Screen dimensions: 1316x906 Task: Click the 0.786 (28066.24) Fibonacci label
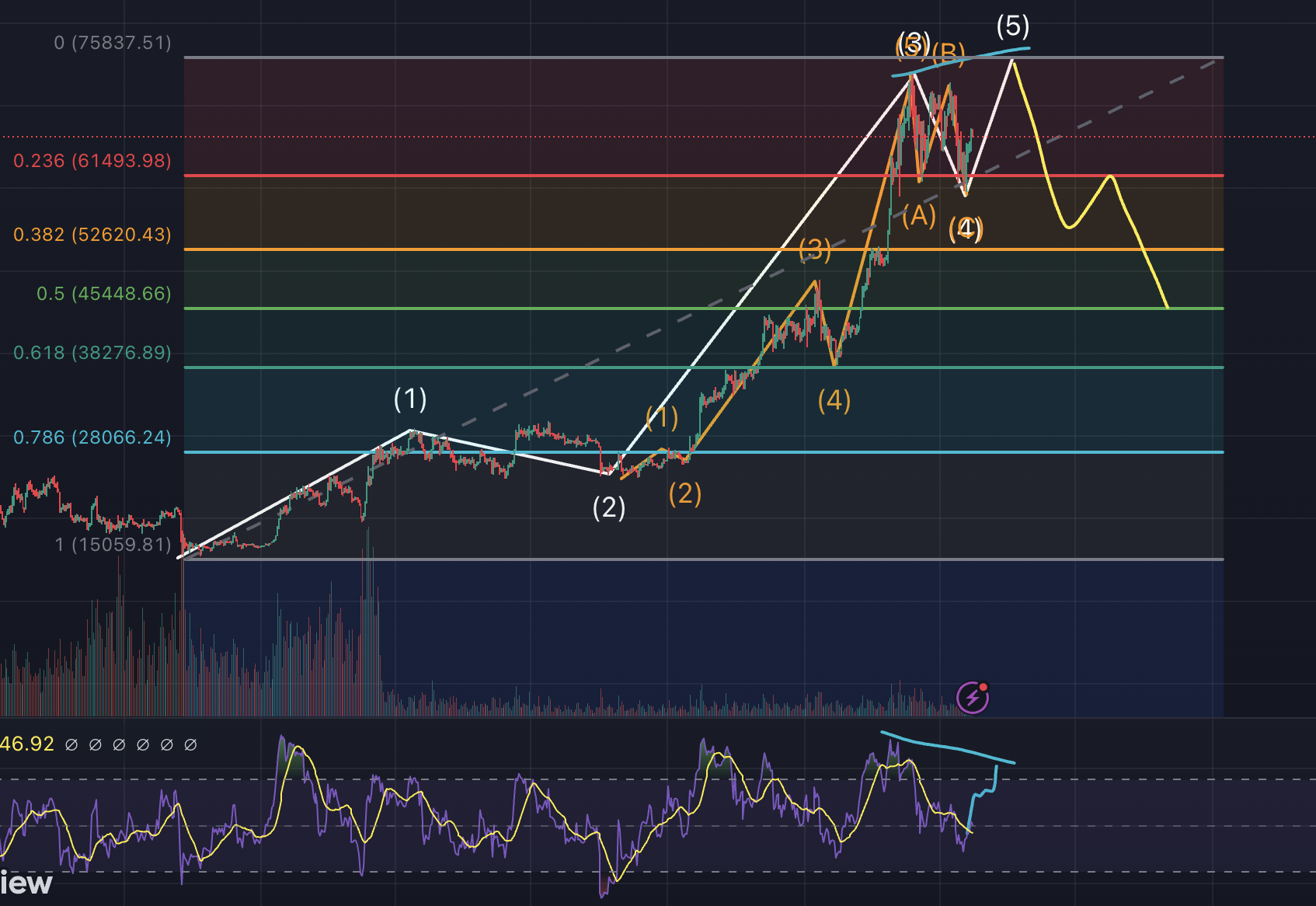92,437
